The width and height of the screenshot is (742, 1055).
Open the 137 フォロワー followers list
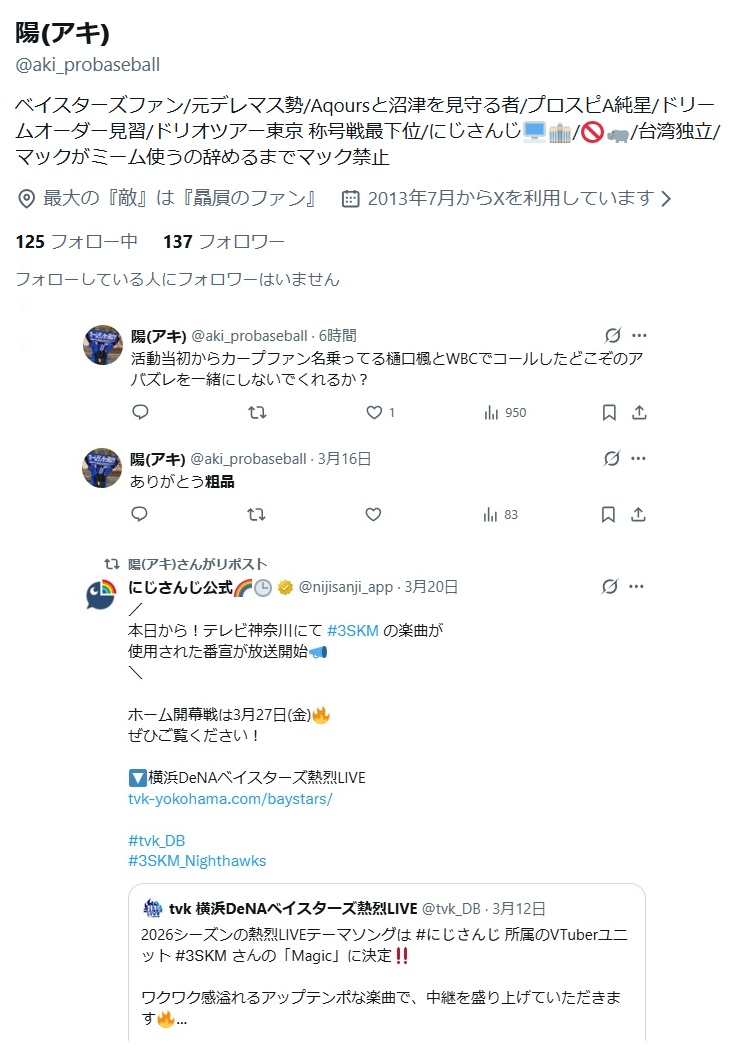[x=224, y=241]
